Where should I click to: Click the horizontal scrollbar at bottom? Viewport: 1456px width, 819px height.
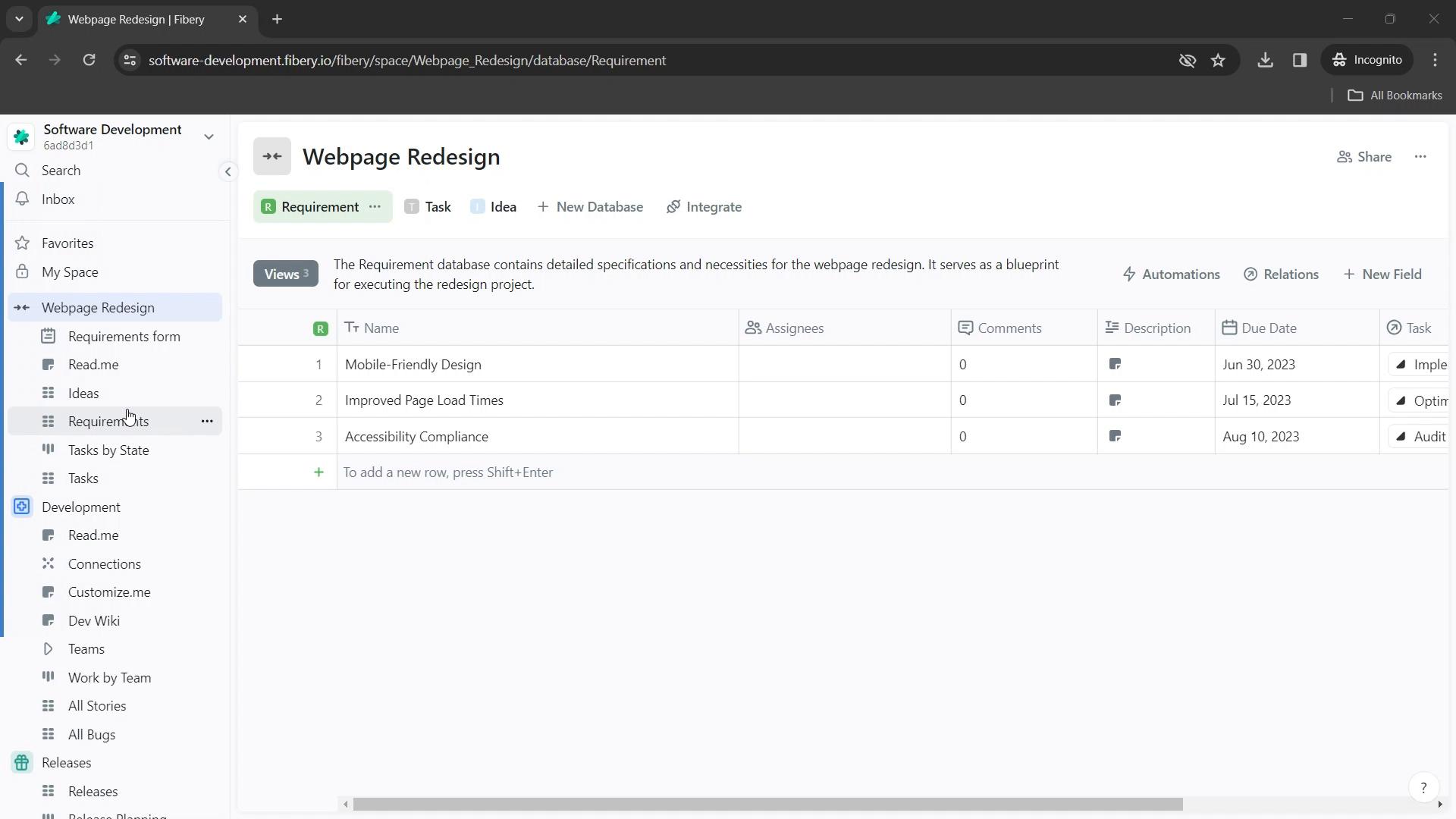[765, 804]
